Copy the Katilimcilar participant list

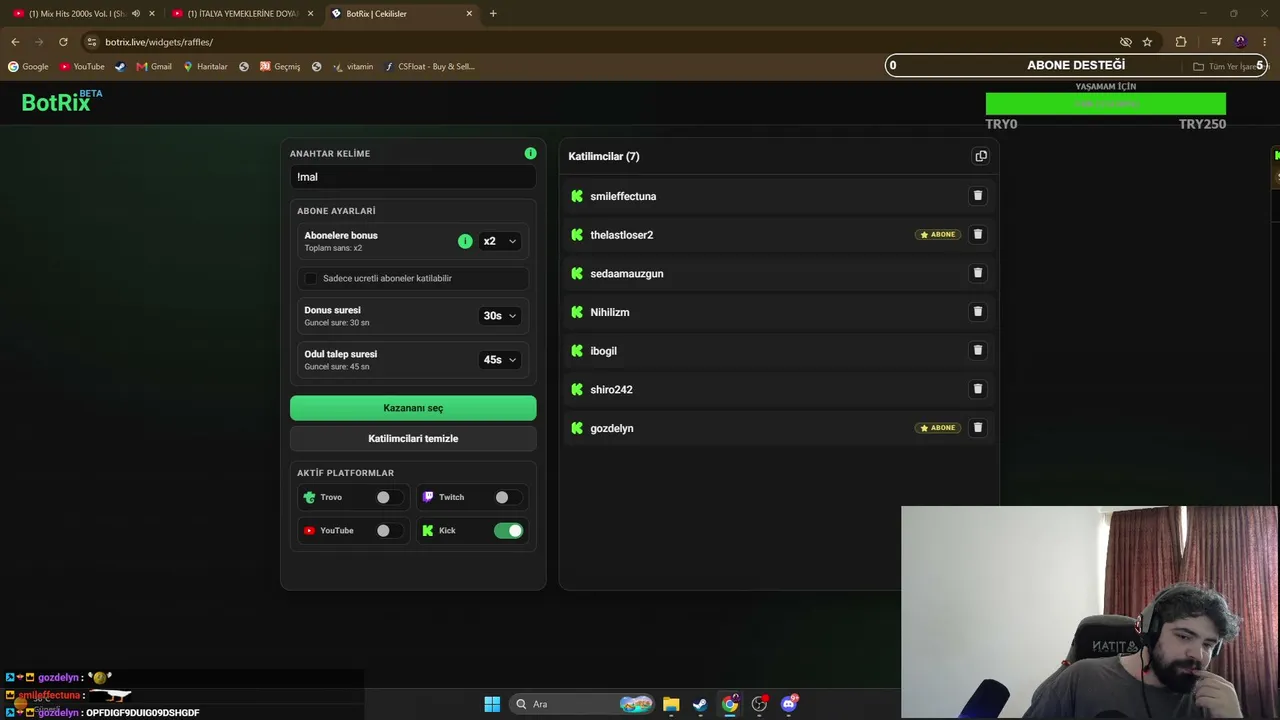(x=981, y=156)
